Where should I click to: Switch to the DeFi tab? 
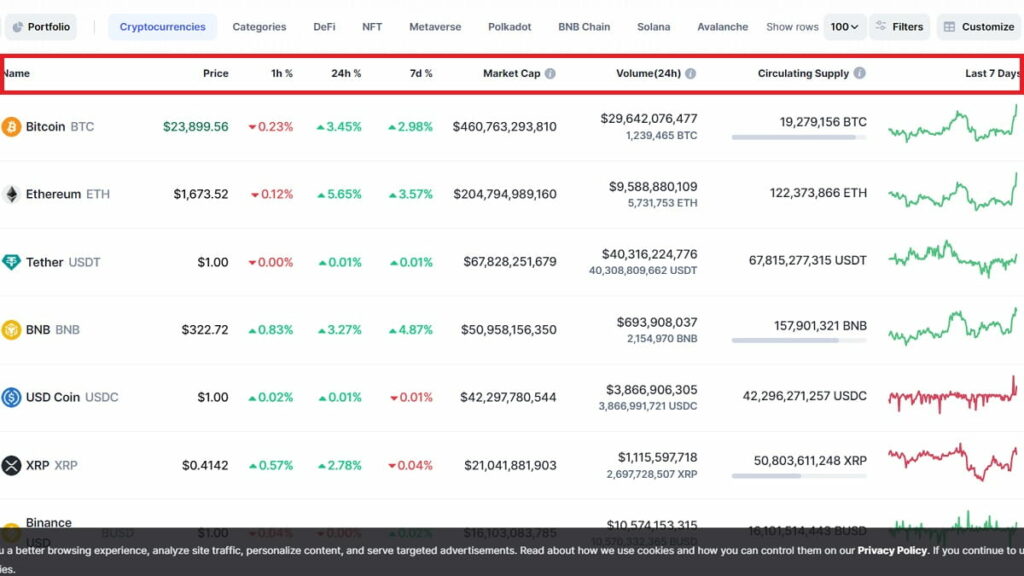pyautogui.click(x=324, y=27)
